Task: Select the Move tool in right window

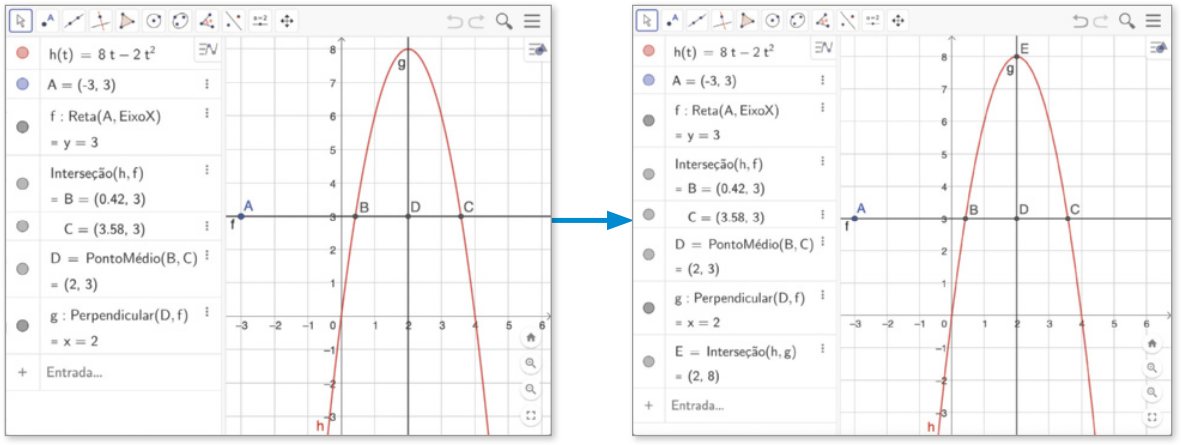Action: [x=646, y=21]
